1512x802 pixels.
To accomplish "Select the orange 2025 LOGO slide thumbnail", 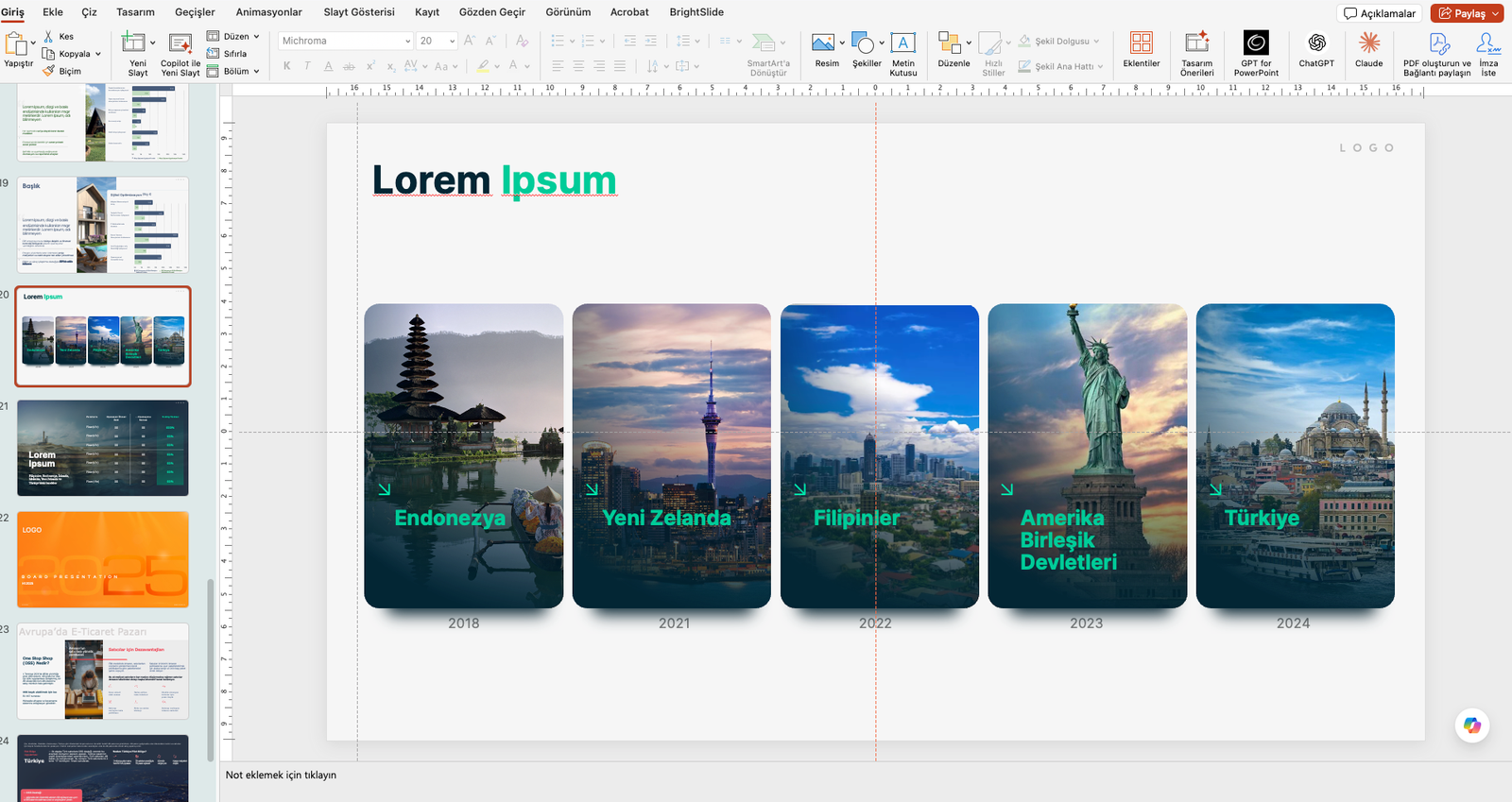I will [103, 559].
